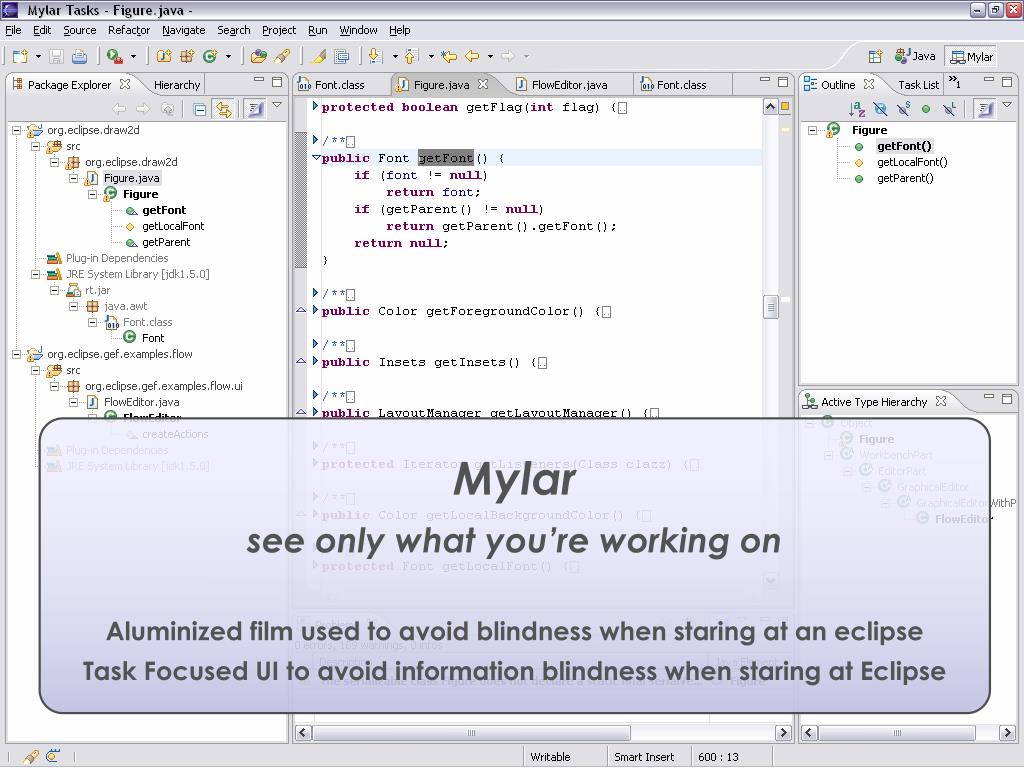Click the New Java Class icon

(x=210, y=57)
